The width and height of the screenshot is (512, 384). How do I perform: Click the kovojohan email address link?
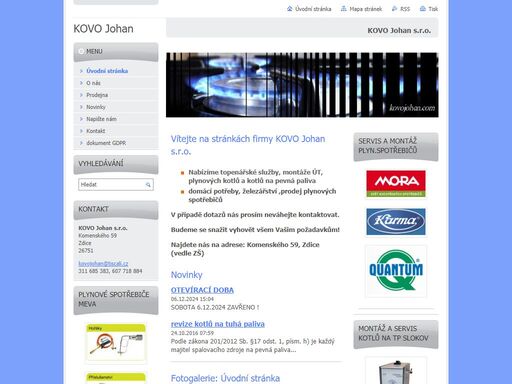point(103,263)
